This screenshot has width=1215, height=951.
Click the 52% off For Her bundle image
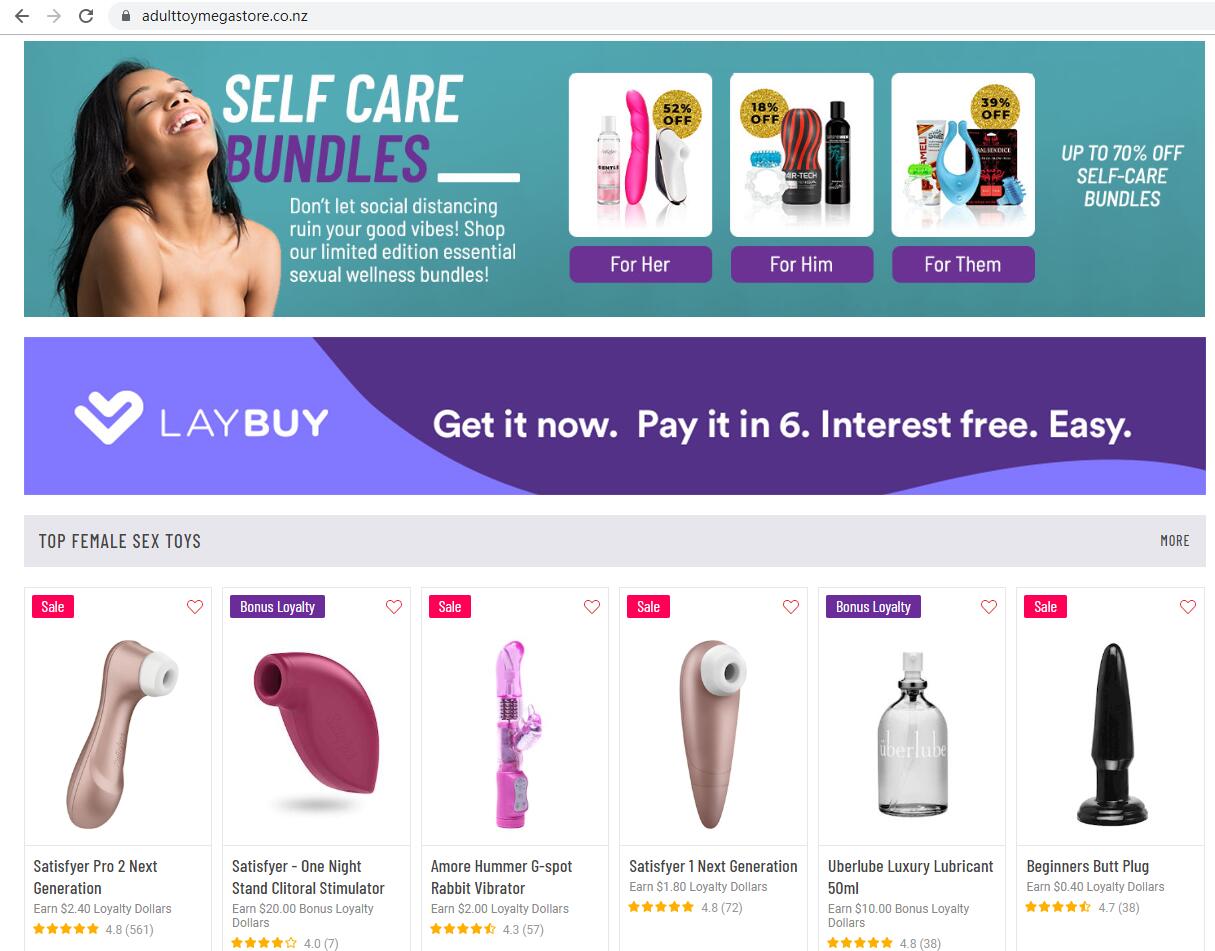[x=640, y=155]
